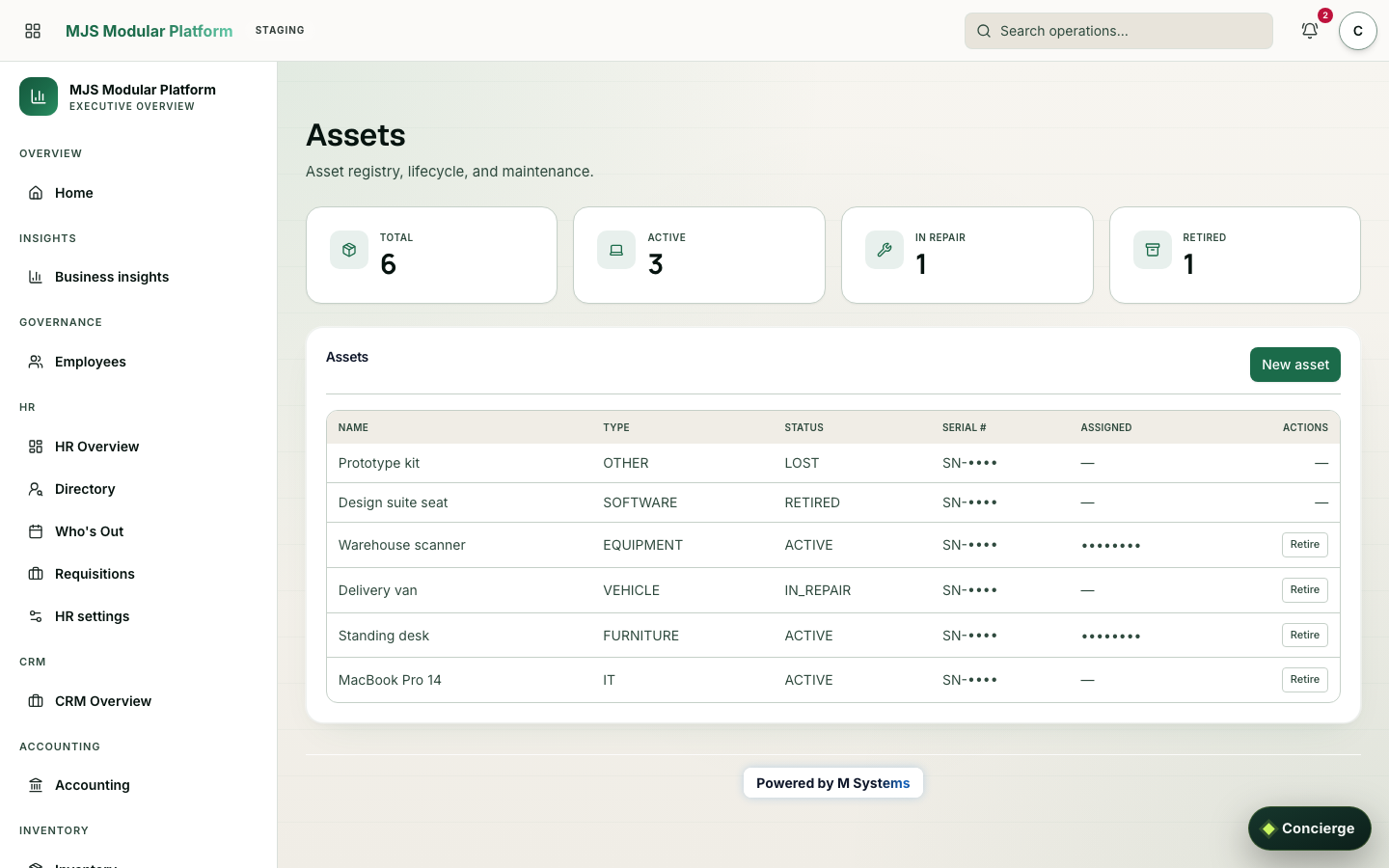Image resolution: width=1389 pixels, height=868 pixels.
Task: Retire the Warehouse scanner asset
Action: click(1304, 545)
